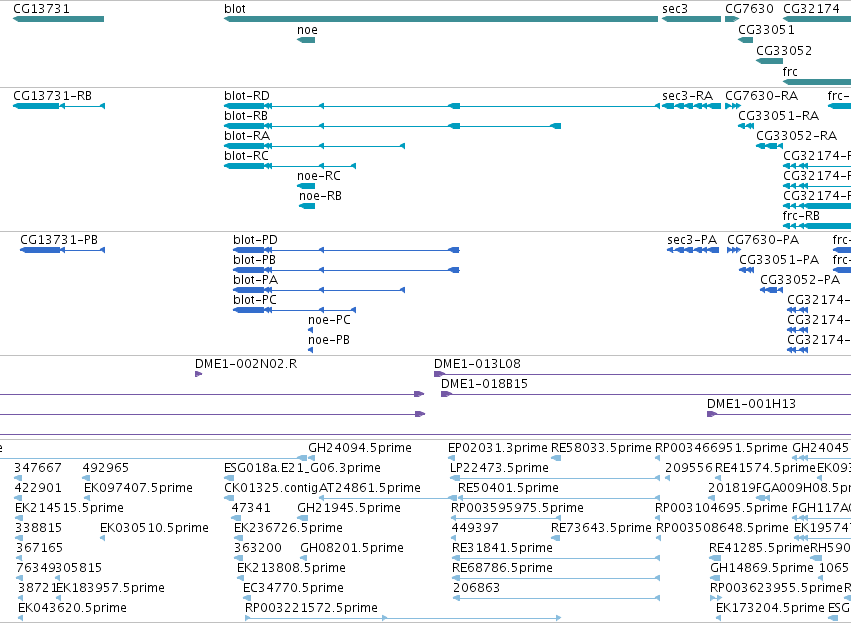Image resolution: width=851 pixels, height=623 pixels.
Task: Select the blot-PA protein track
Action: coord(319,290)
